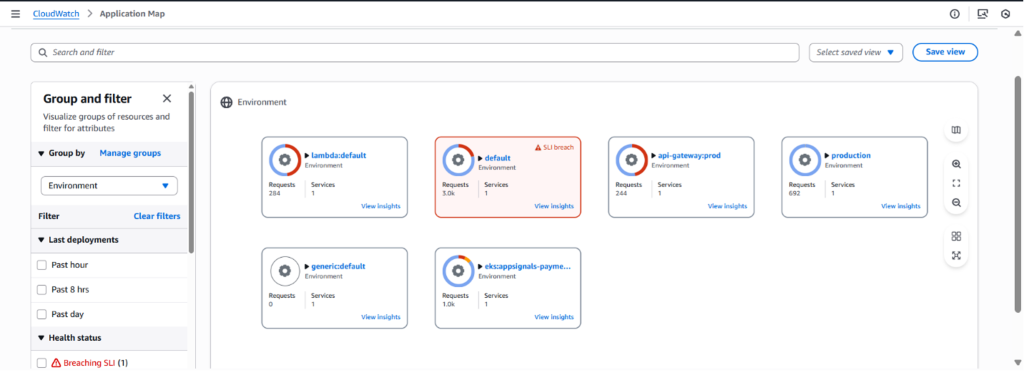Collapse the Health status section
Screen dimensions: 1024x371
click(41, 338)
